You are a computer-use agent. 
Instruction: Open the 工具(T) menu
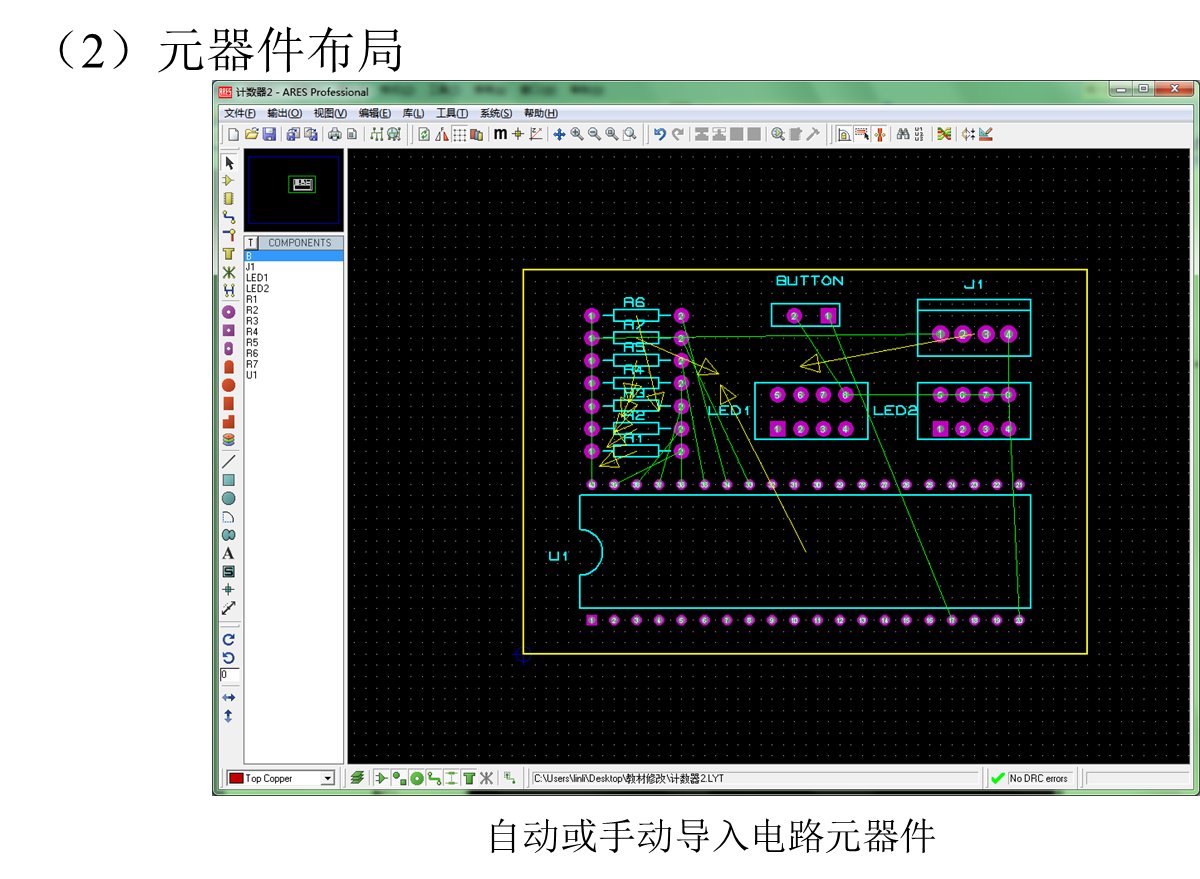pos(452,113)
